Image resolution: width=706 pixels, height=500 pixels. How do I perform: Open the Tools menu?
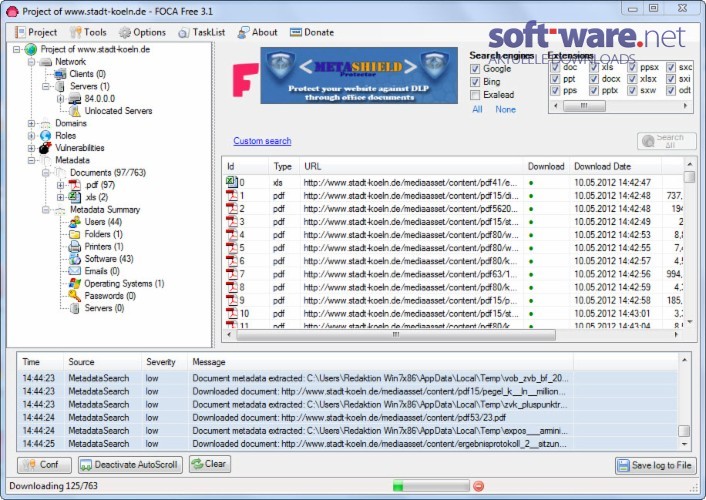click(x=88, y=32)
